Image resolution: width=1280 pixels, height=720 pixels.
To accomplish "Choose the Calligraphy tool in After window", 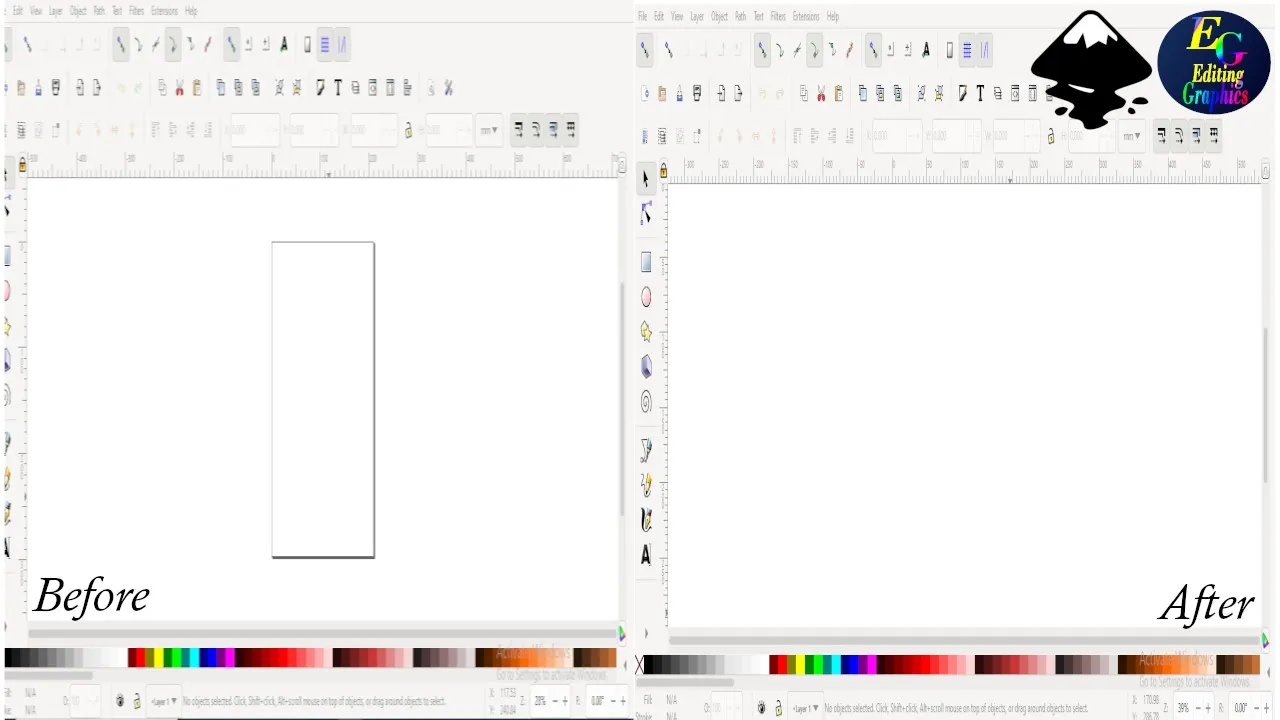I will [646, 519].
